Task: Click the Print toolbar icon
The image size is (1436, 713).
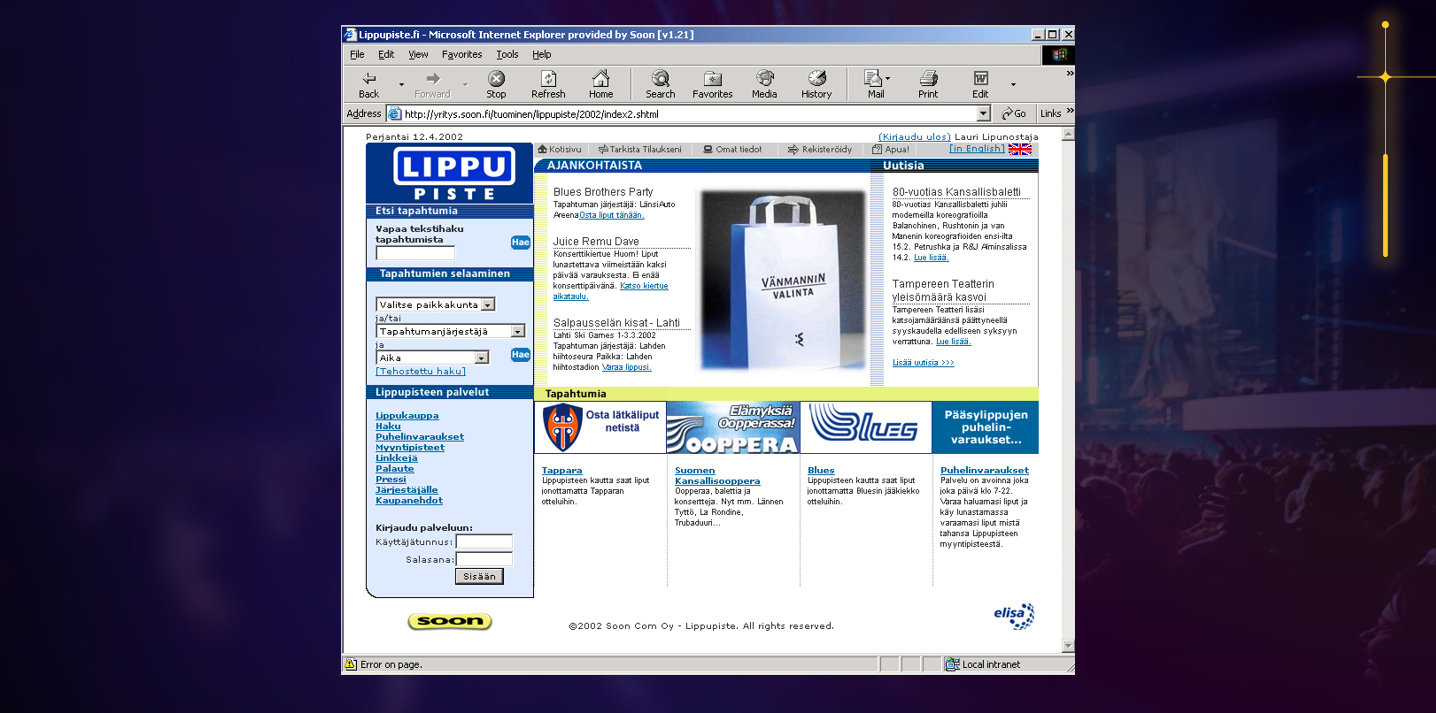Action: coord(928,84)
